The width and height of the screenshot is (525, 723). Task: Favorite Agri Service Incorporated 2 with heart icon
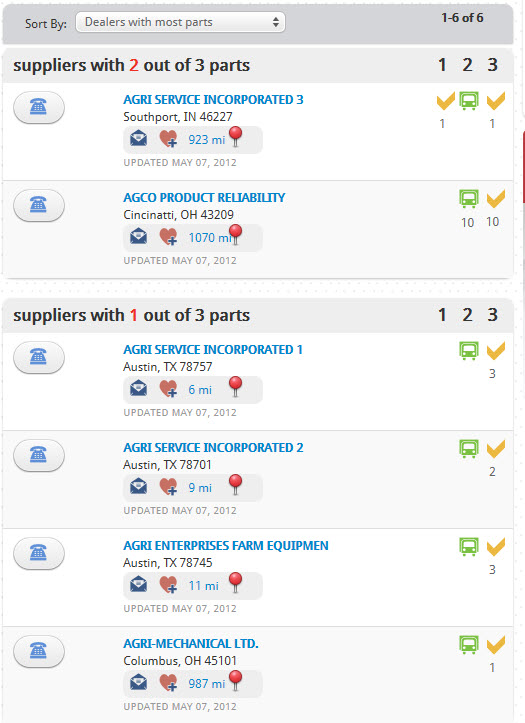click(168, 486)
